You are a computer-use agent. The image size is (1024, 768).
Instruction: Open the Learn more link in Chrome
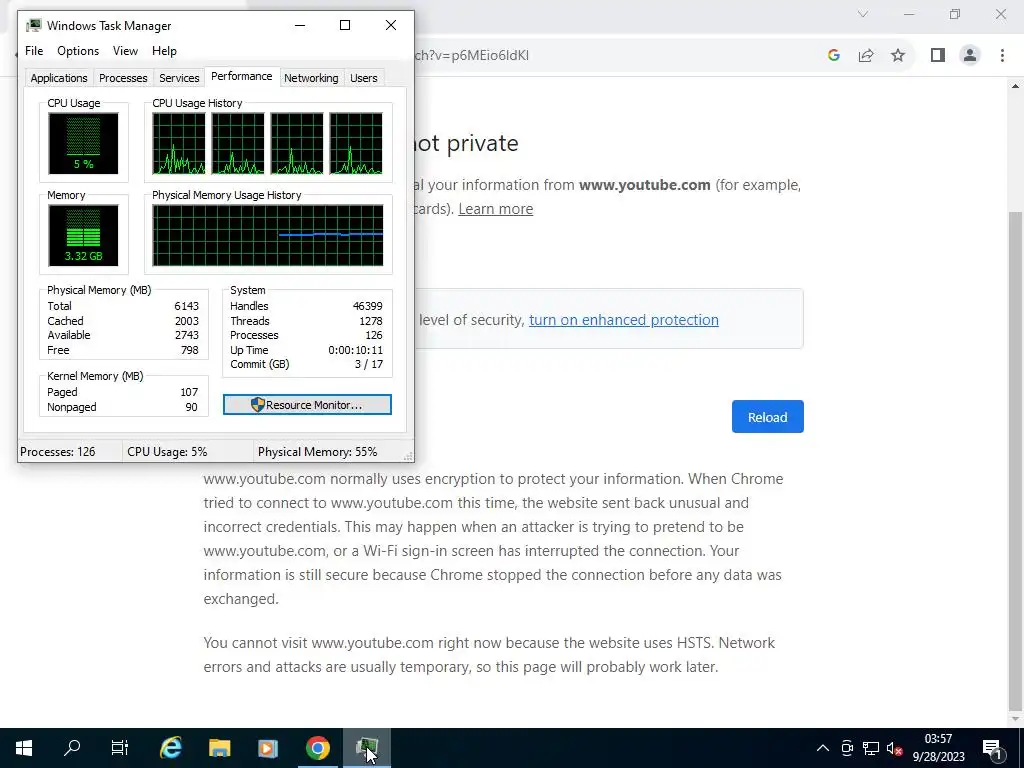pos(496,209)
